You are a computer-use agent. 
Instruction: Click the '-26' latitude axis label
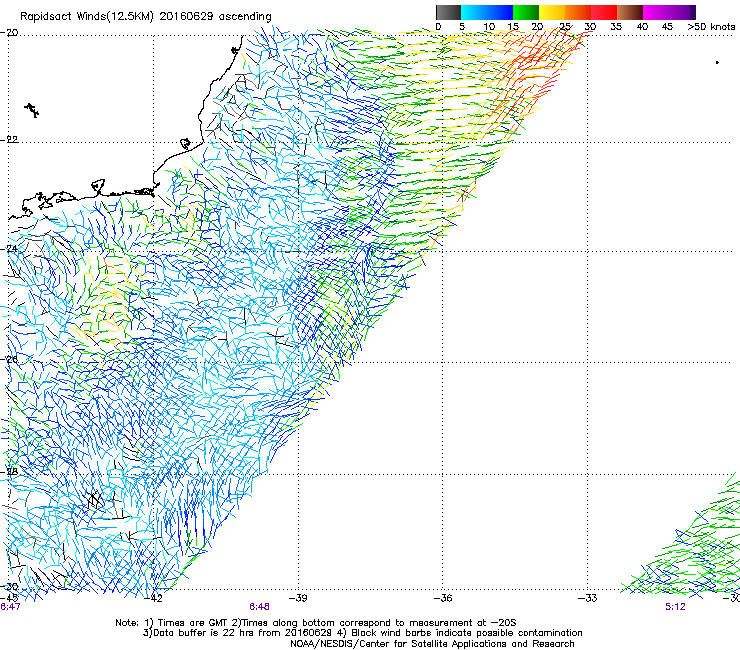pyautogui.click(x=10, y=359)
